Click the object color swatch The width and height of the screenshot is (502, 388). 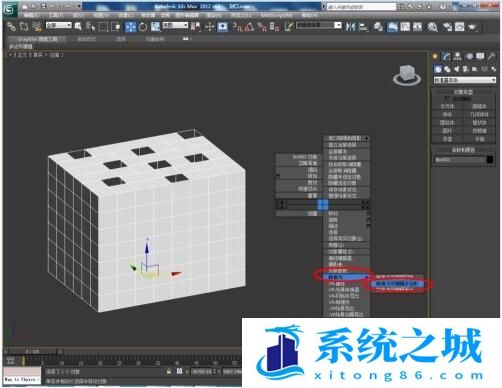[490, 160]
